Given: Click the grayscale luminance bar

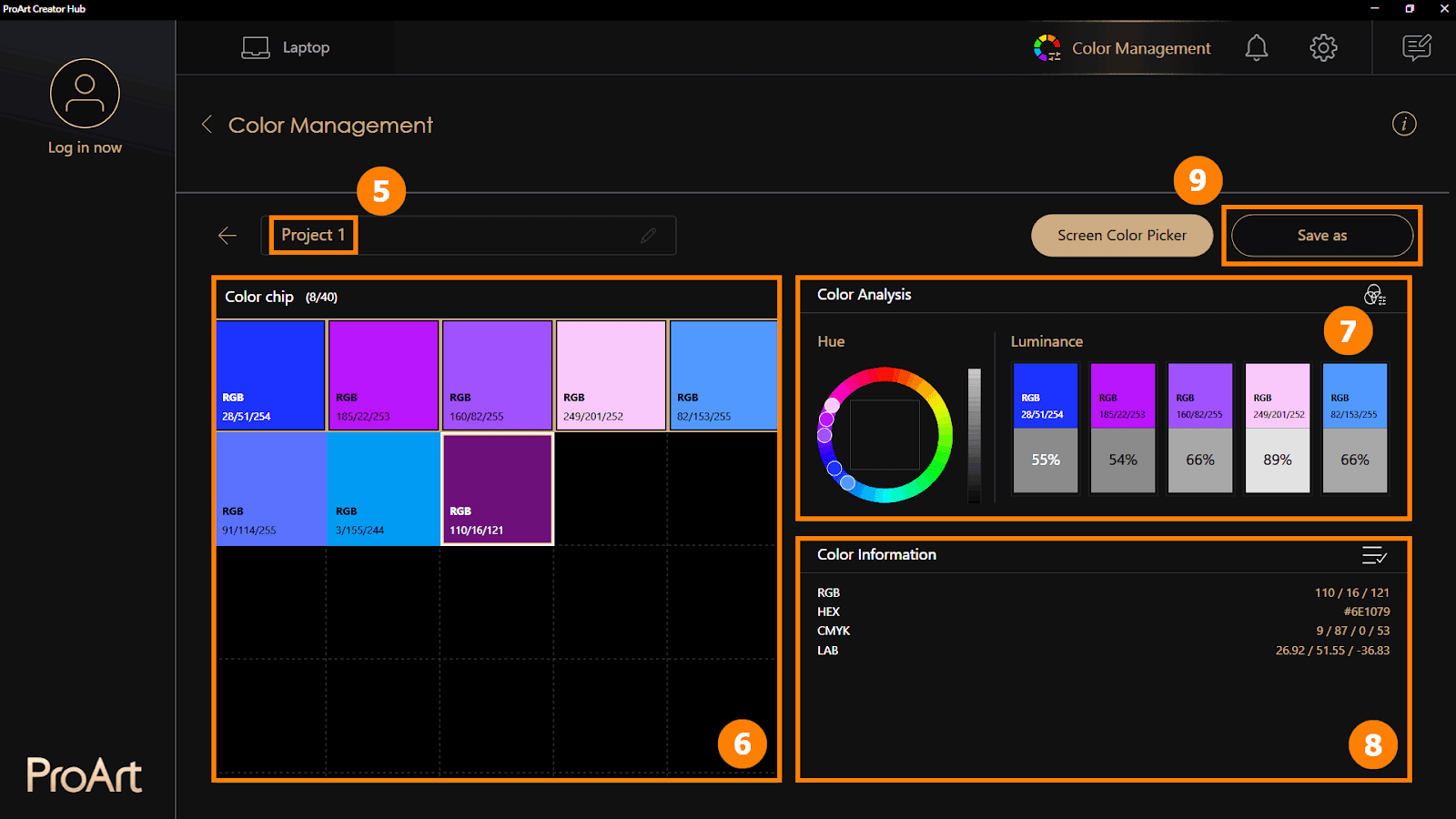Looking at the screenshot, I should (x=974, y=435).
